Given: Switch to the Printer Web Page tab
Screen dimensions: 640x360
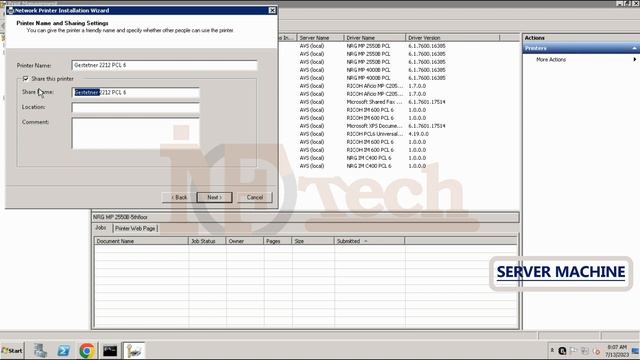Looking at the screenshot, I should pos(135,229).
